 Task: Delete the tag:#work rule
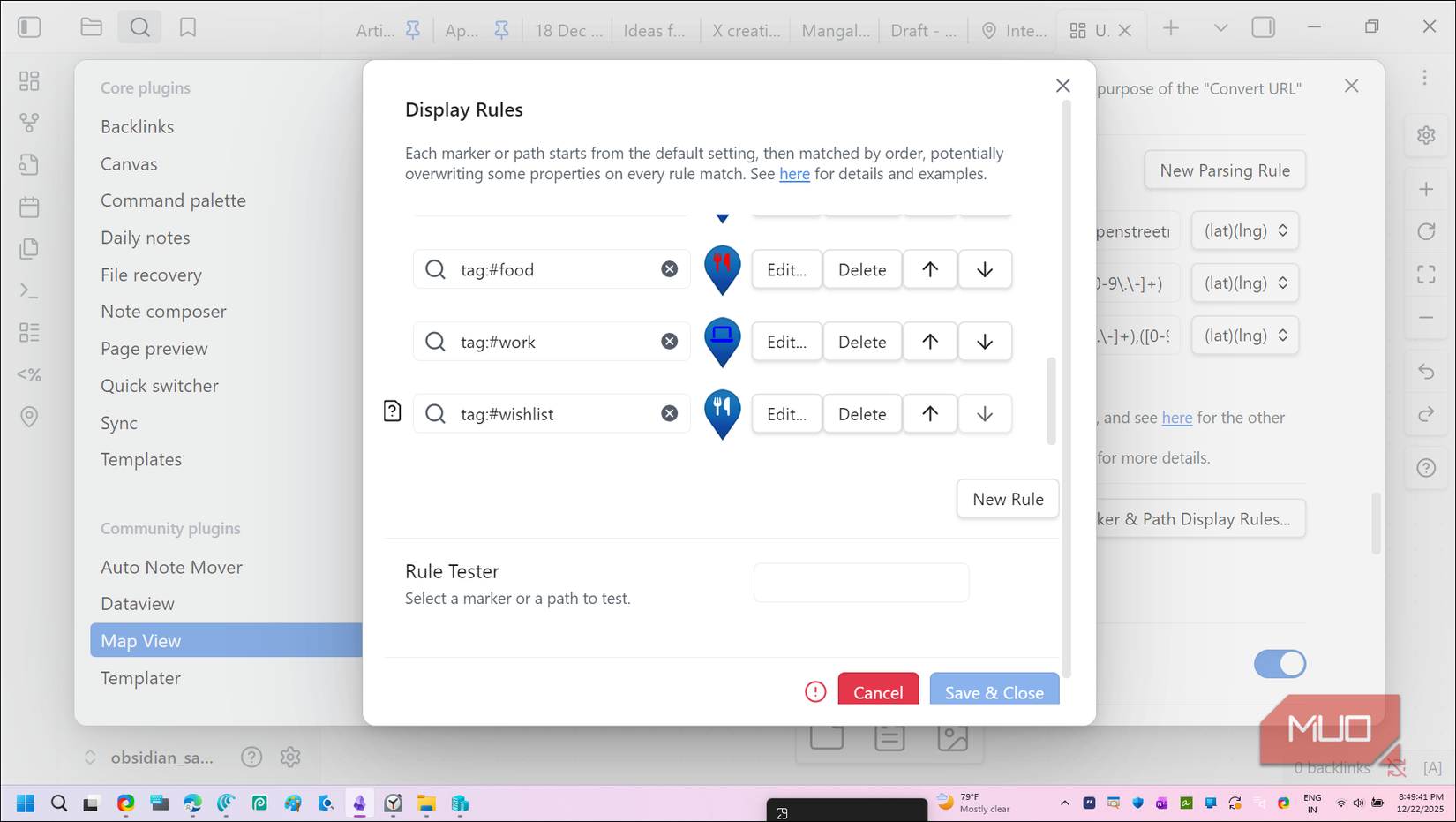pos(862,342)
